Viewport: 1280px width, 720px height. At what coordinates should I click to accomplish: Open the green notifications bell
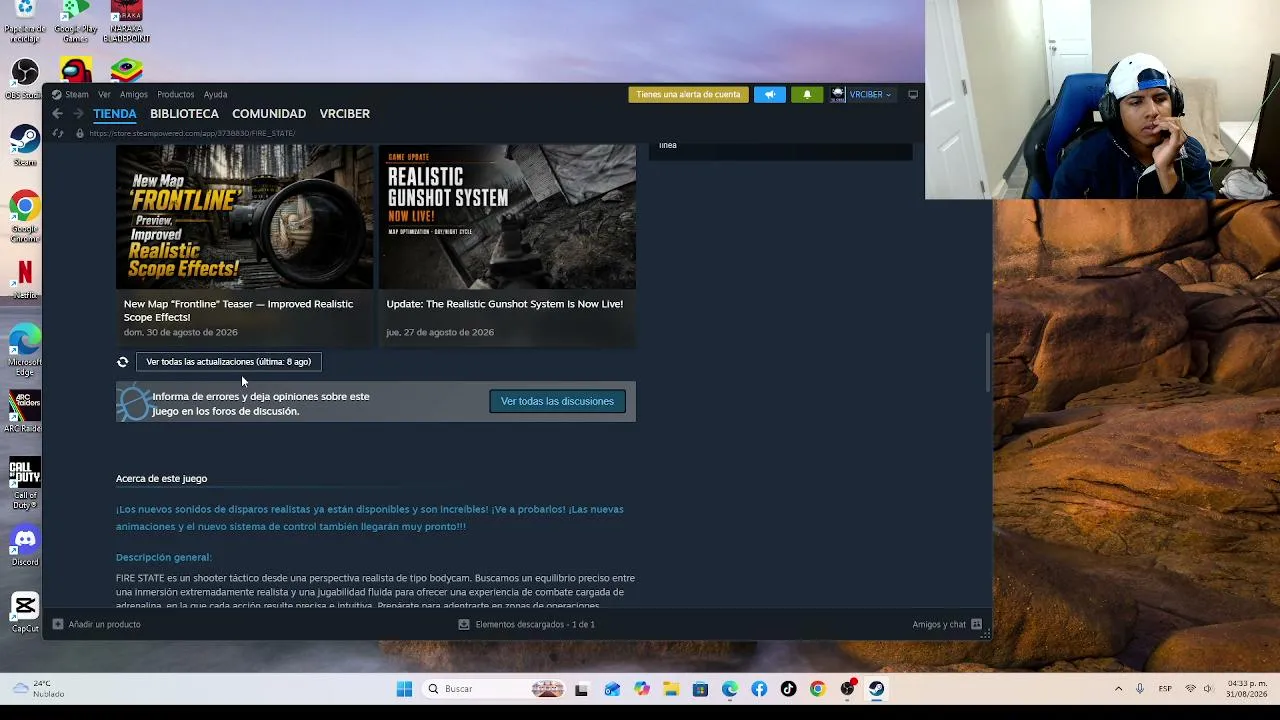tap(807, 95)
